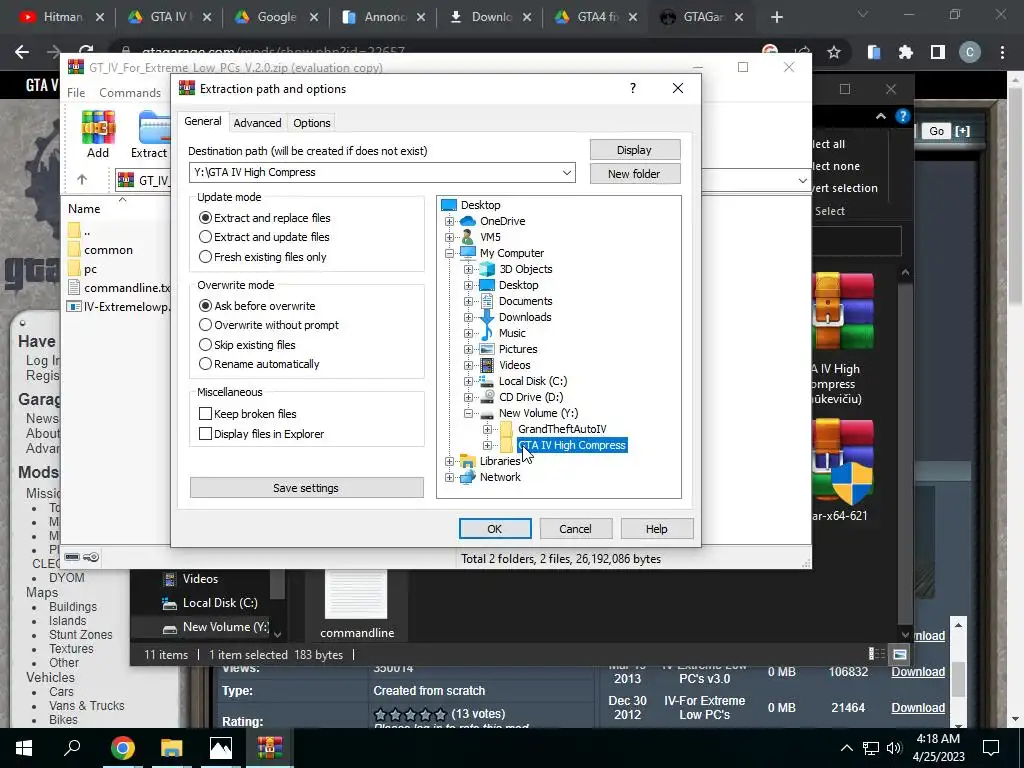Enable Keep broken files checkbox
This screenshot has width=1024, height=768.
tap(205, 413)
